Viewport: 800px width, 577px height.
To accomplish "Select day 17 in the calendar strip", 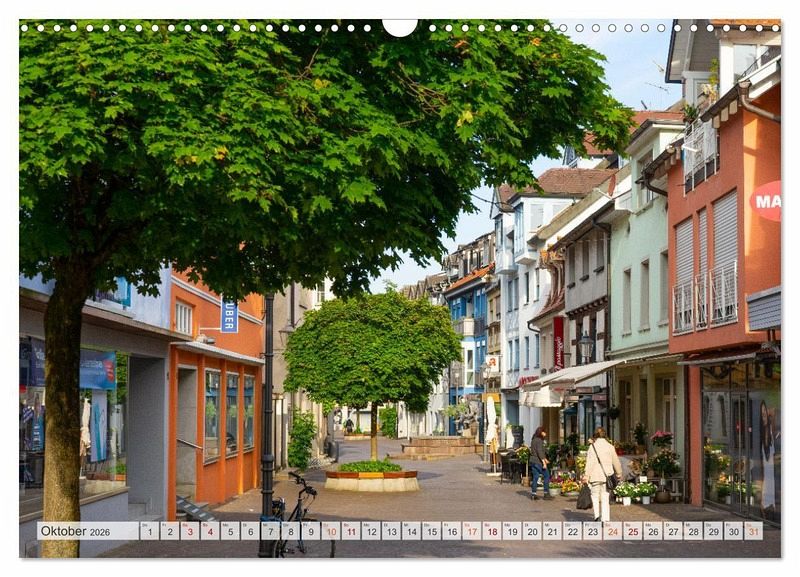I will point(471,531).
